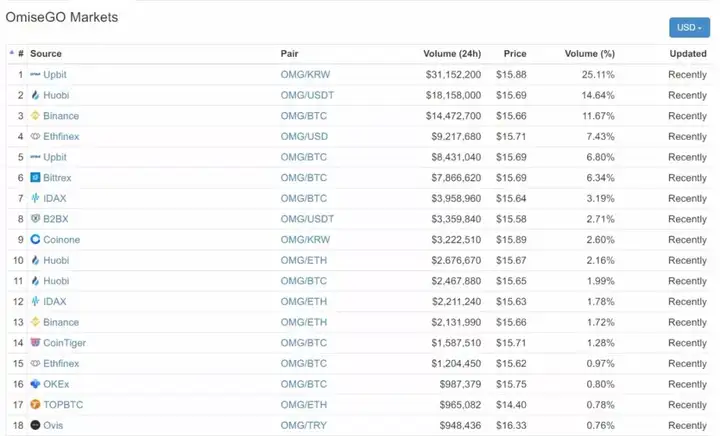
Task: Click the Binance logo icon in row 13
Action: [35, 322]
